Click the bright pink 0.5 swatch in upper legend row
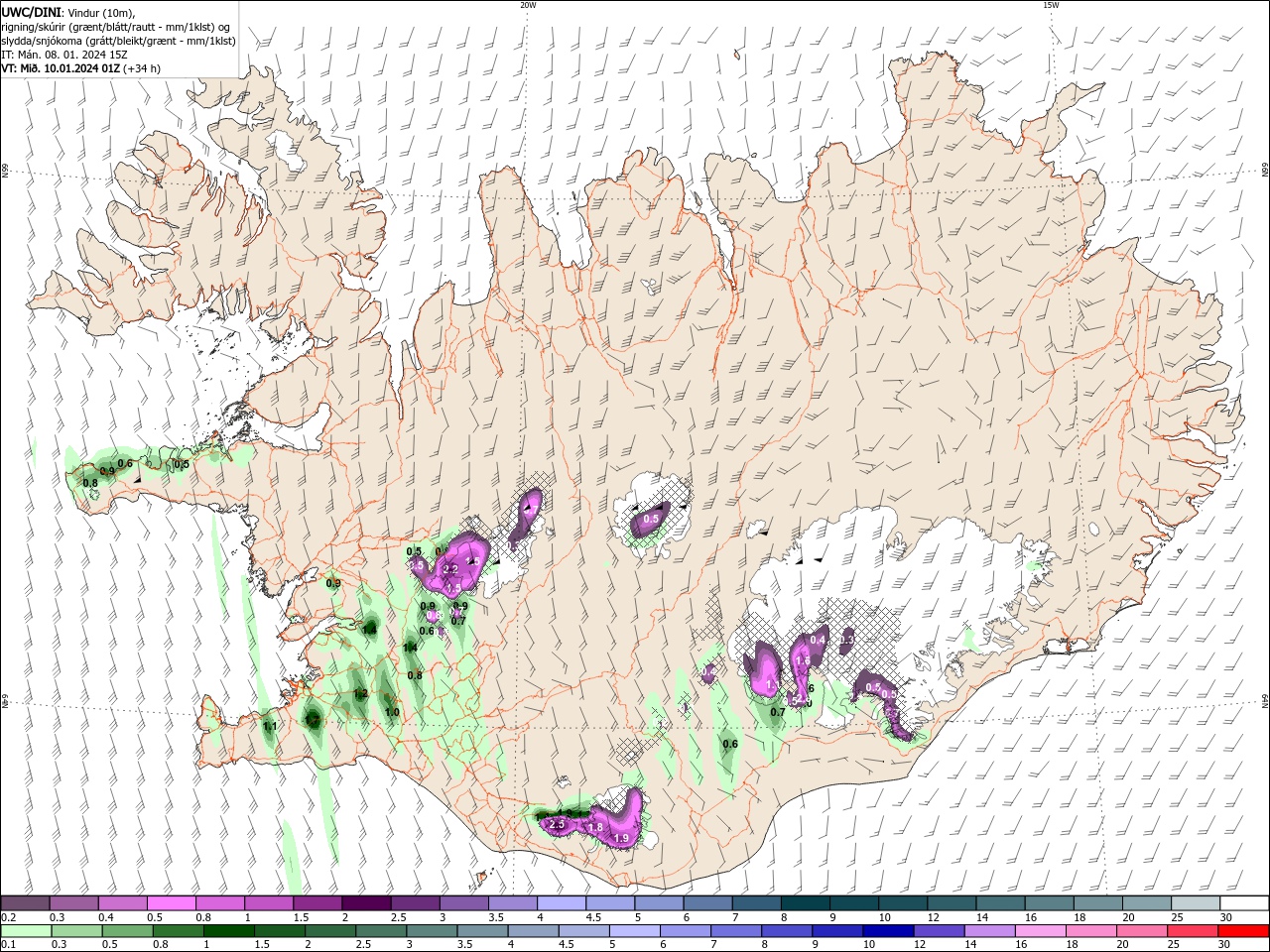Viewport: 1270px width, 952px height. pyautogui.click(x=172, y=903)
